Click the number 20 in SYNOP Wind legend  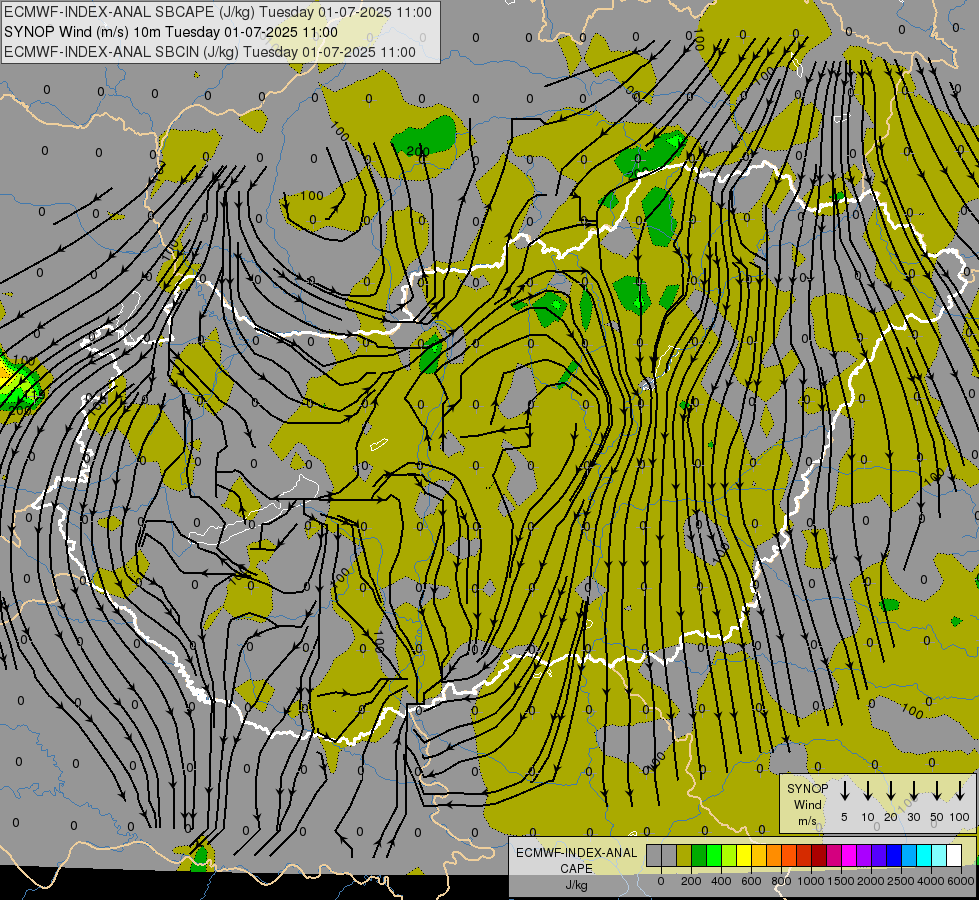tap(890, 817)
